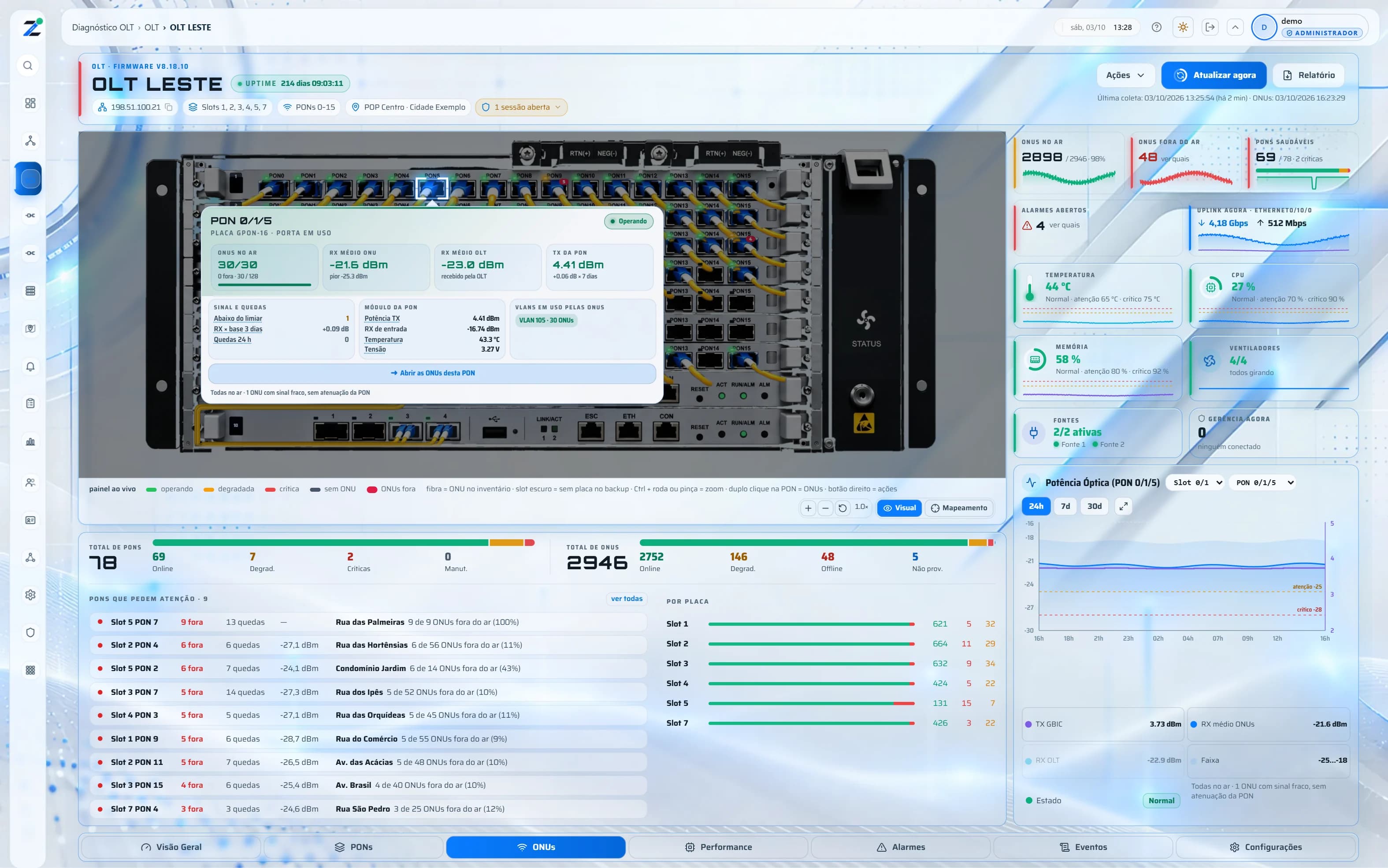
Task: Switch panel to Mapeamento mode
Action: (x=959, y=508)
